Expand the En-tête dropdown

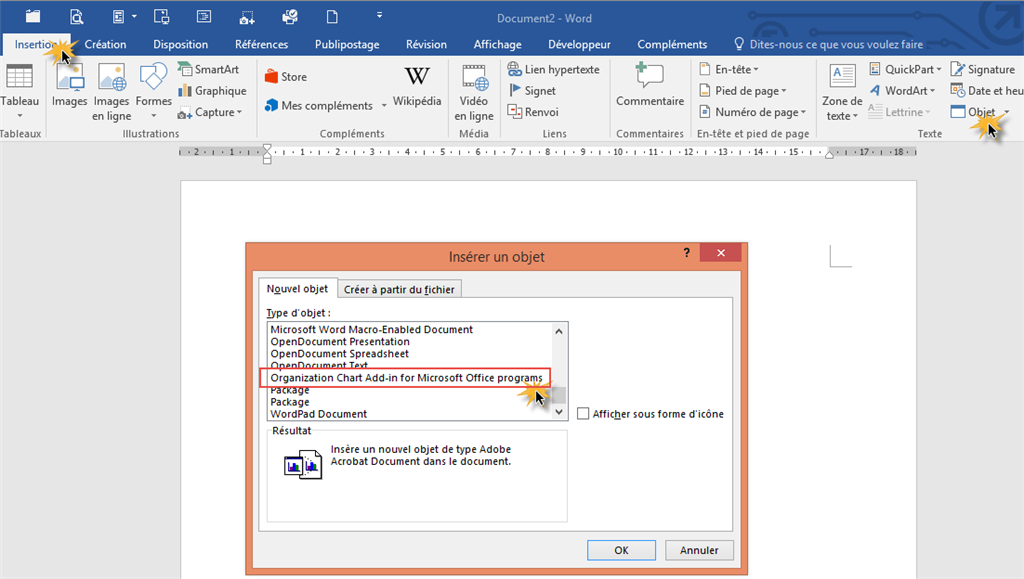pyautogui.click(x=729, y=69)
